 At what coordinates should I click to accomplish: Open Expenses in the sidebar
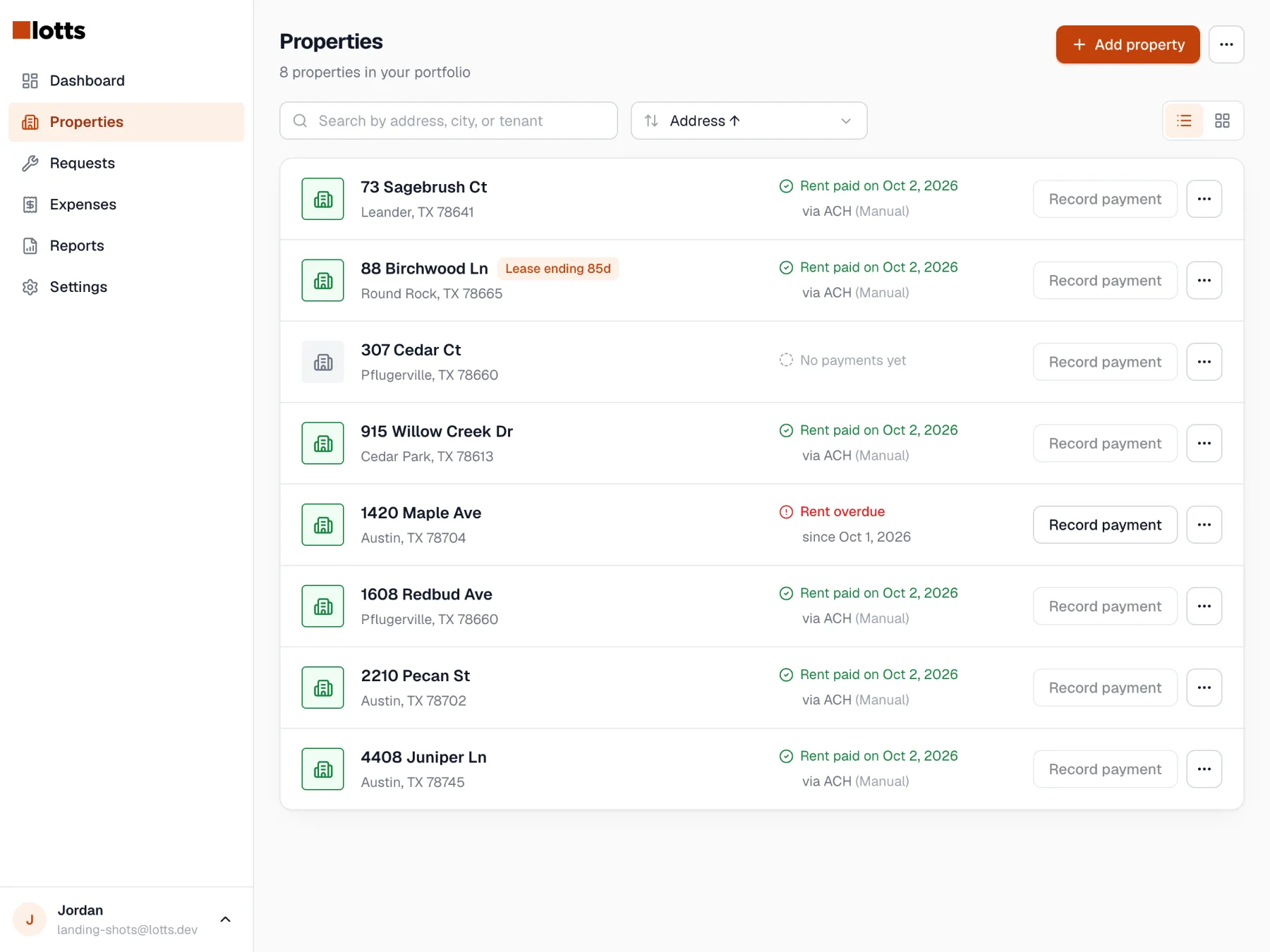coord(126,205)
